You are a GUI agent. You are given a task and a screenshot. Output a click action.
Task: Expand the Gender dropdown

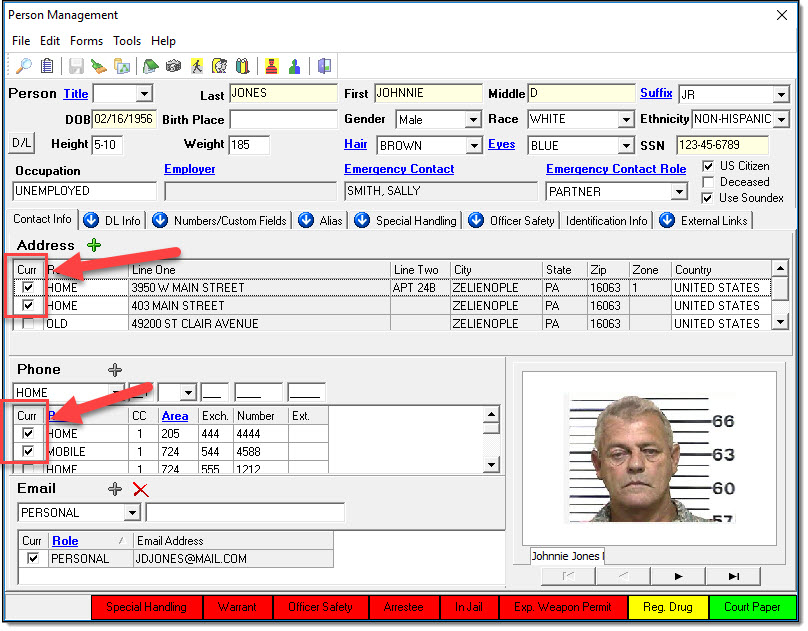tap(473, 120)
